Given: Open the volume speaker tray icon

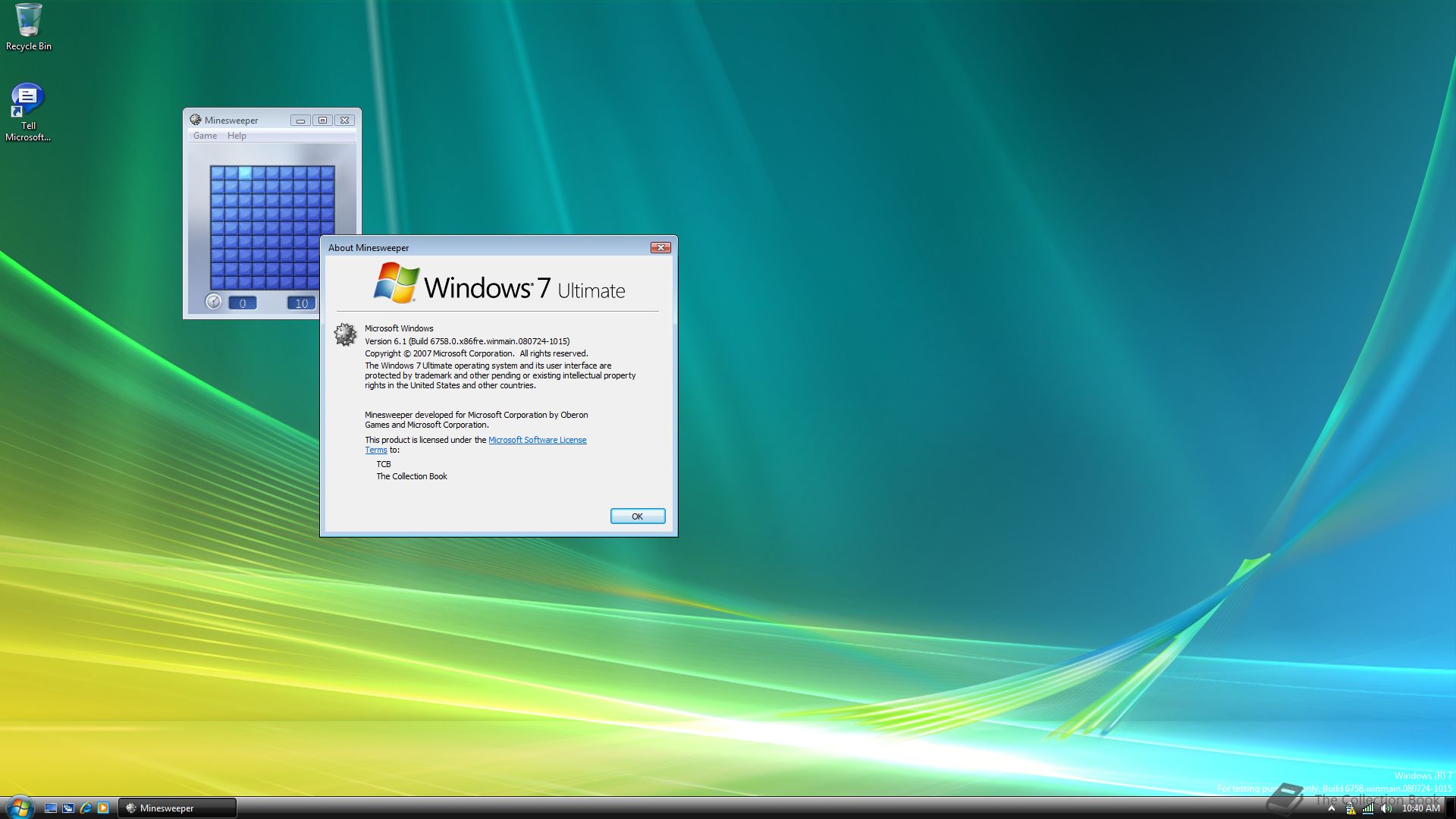Looking at the screenshot, I should point(1386,808).
